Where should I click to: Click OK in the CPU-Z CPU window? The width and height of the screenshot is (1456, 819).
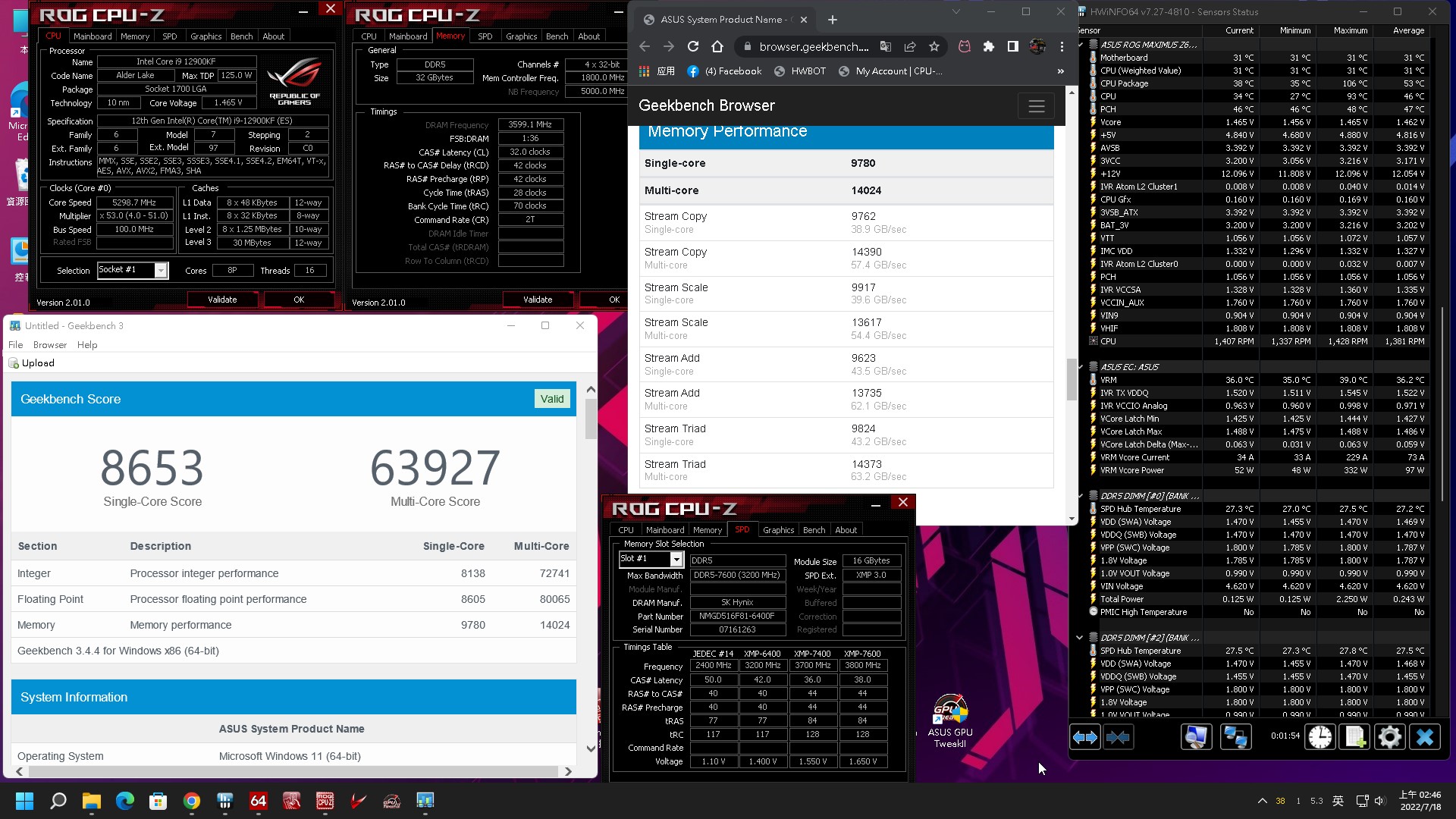click(299, 300)
